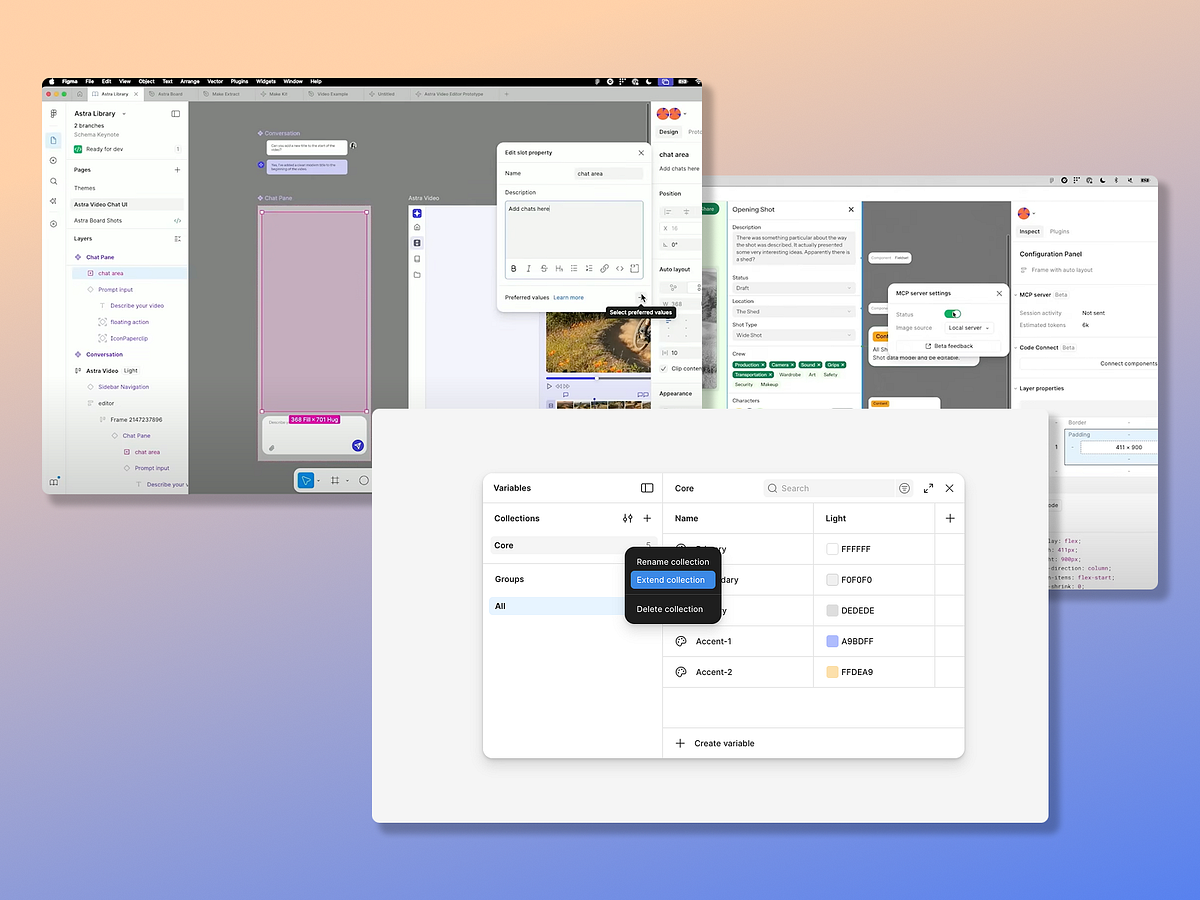Toggle the Collections sidebar in the Variables panel
The width and height of the screenshot is (1200, 900).
[647, 488]
